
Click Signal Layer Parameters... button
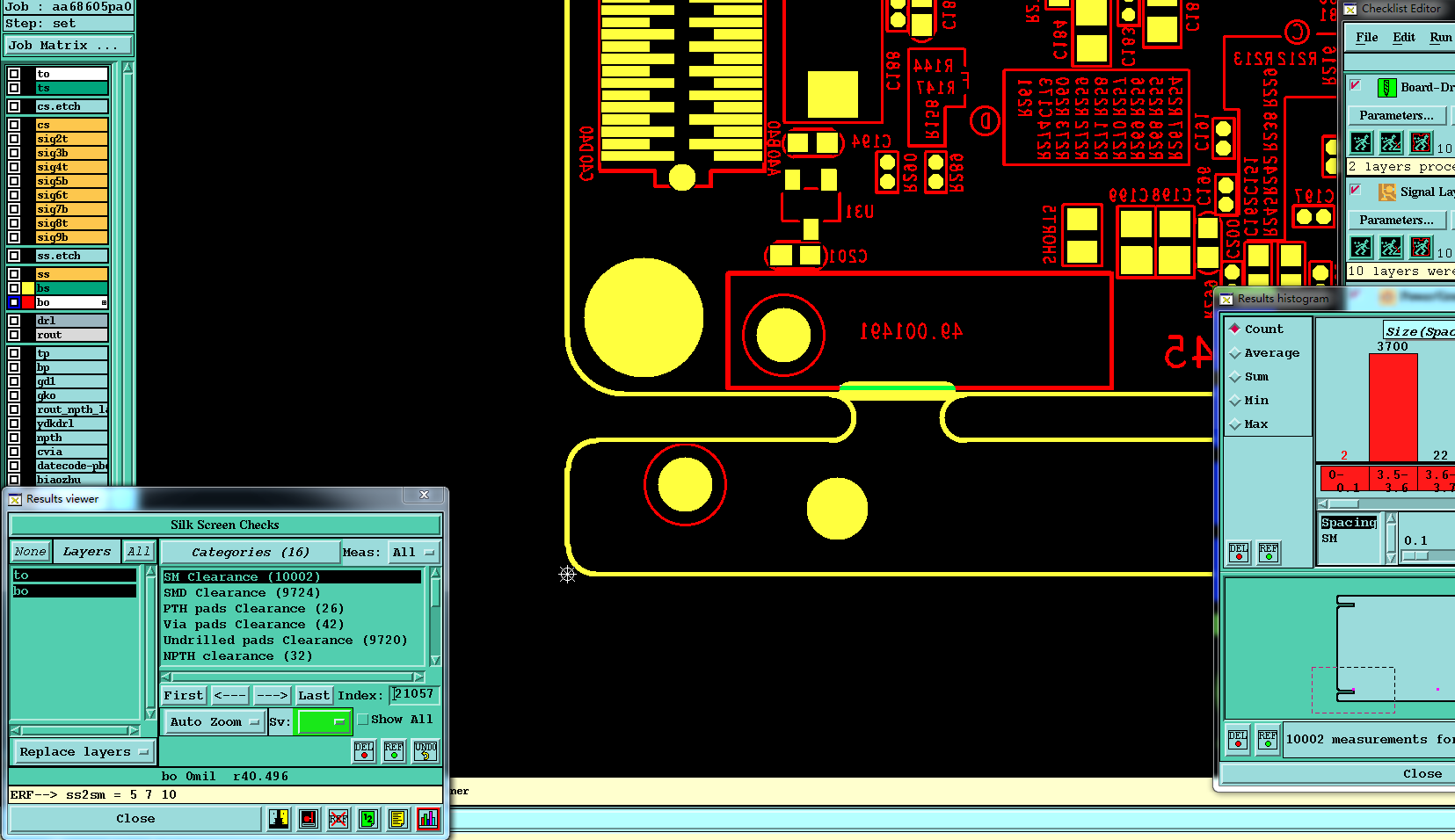[1396, 220]
